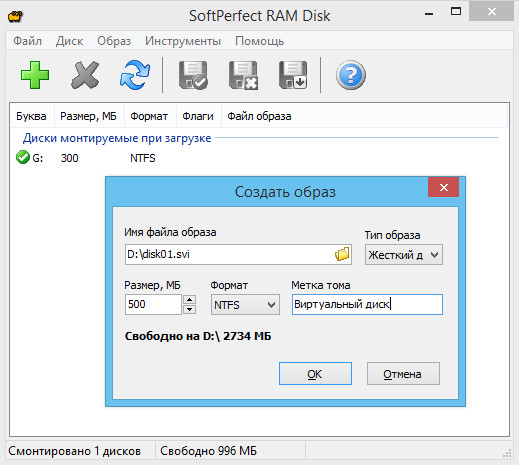This screenshot has height=465, width=519.
Task: Click the green check status icon for disk G:
Action: 23,157
